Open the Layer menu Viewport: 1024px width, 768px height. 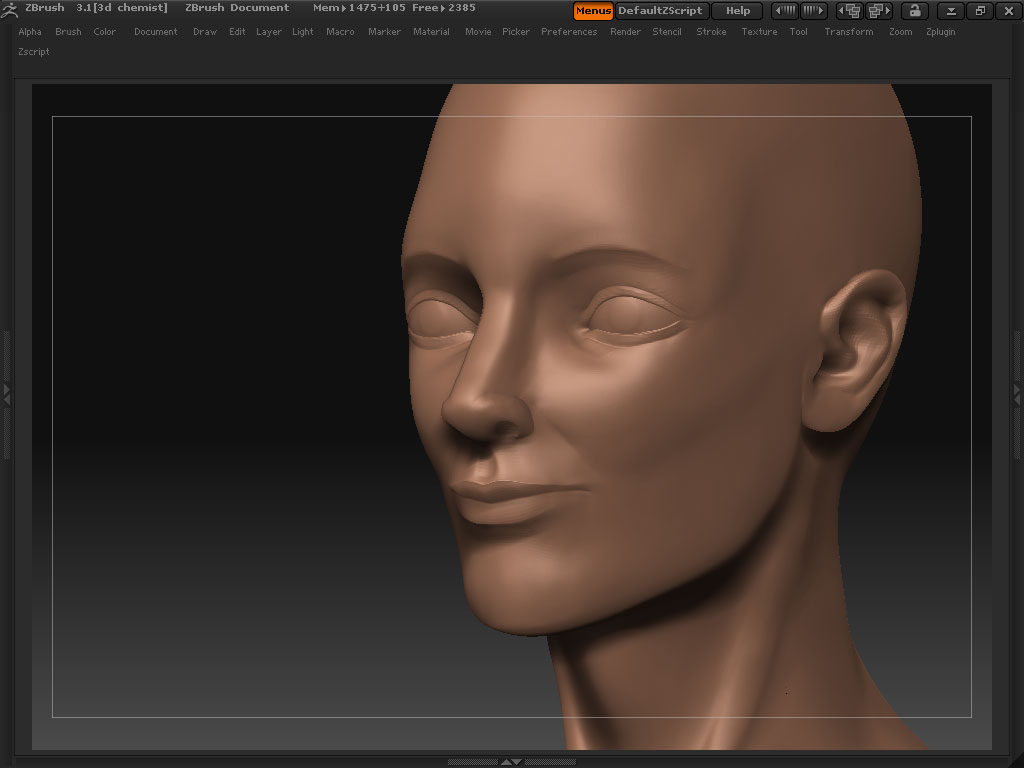pos(268,31)
